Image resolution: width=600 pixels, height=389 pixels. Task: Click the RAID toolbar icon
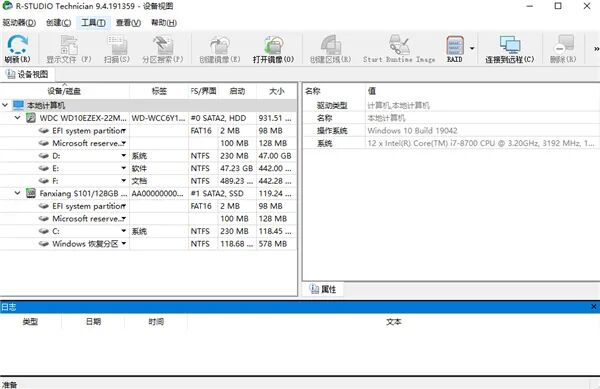pos(455,49)
